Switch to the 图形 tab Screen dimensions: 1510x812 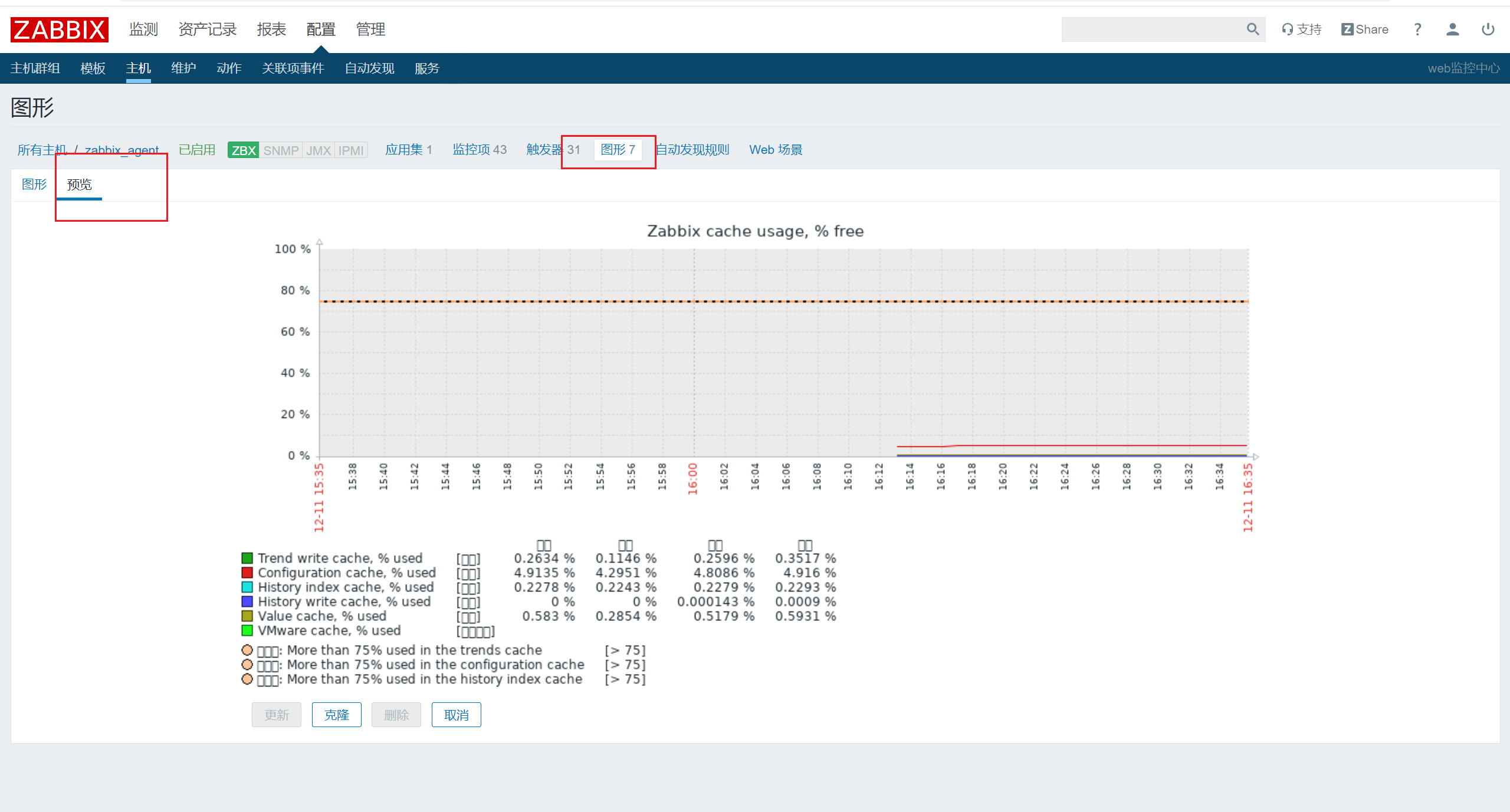pyautogui.click(x=34, y=185)
